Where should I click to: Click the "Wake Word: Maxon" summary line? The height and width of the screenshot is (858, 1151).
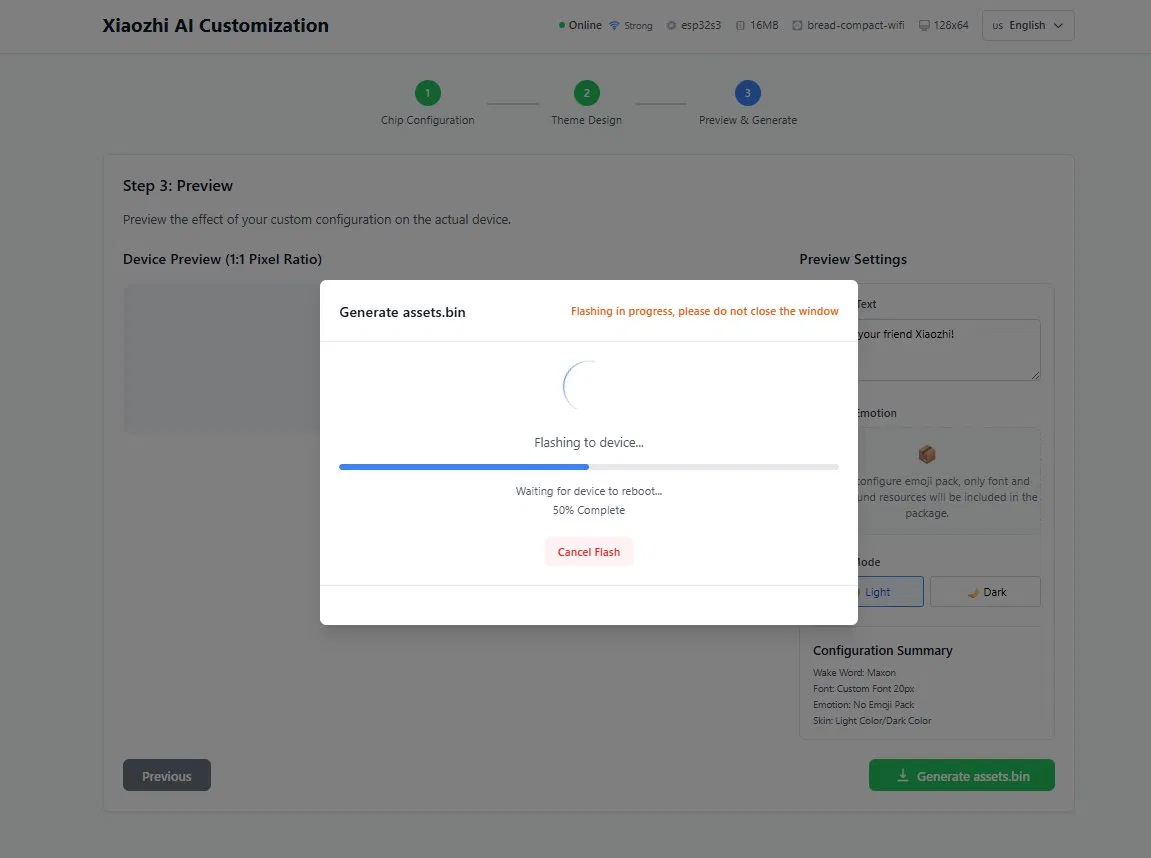[x=854, y=672]
